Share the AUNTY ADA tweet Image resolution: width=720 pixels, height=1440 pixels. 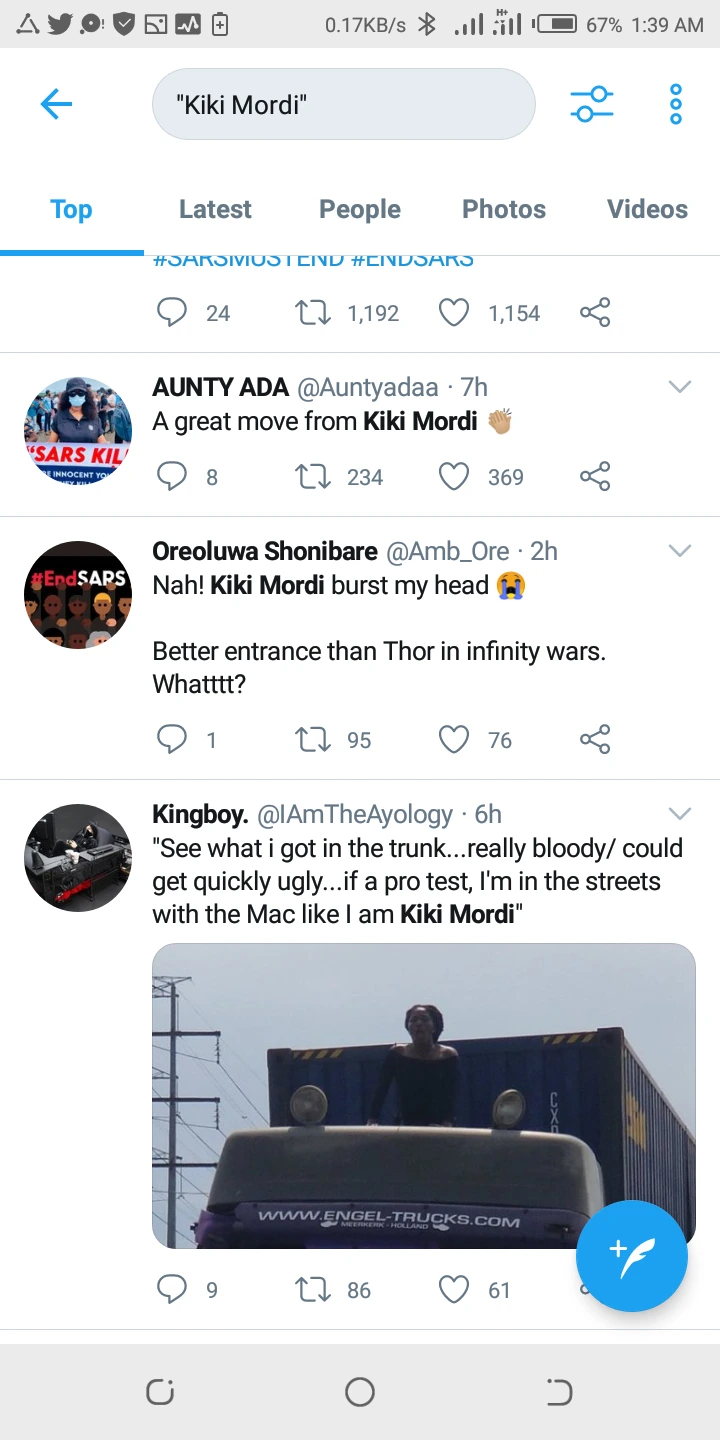point(595,477)
